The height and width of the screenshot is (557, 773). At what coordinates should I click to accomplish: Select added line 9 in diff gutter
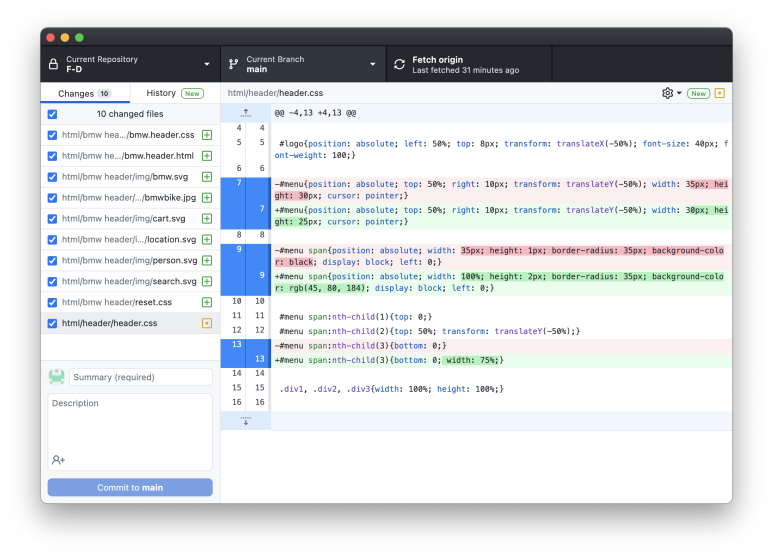(x=246, y=282)
